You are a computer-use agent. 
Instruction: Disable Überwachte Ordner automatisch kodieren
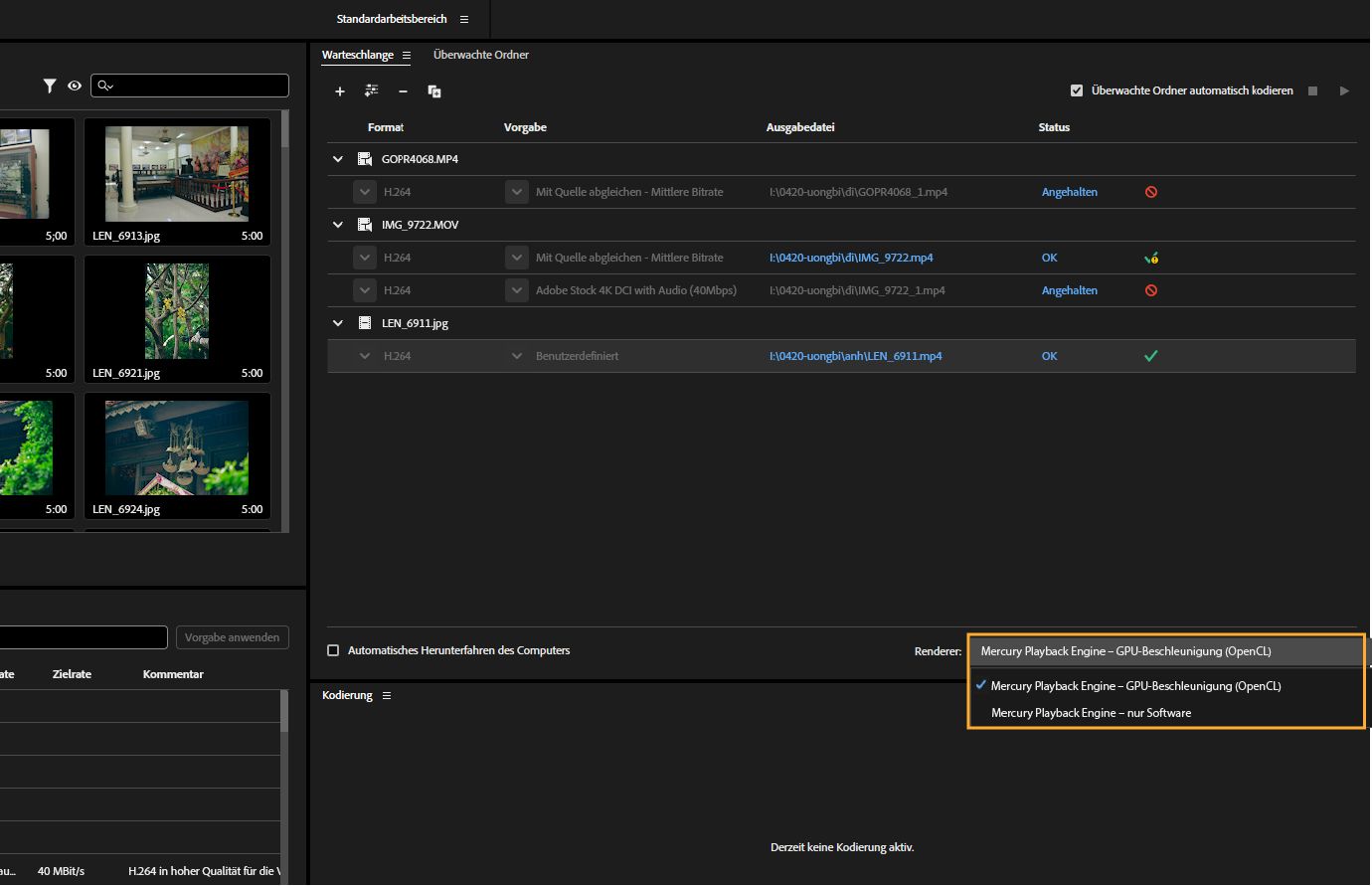pos(1077,89)
